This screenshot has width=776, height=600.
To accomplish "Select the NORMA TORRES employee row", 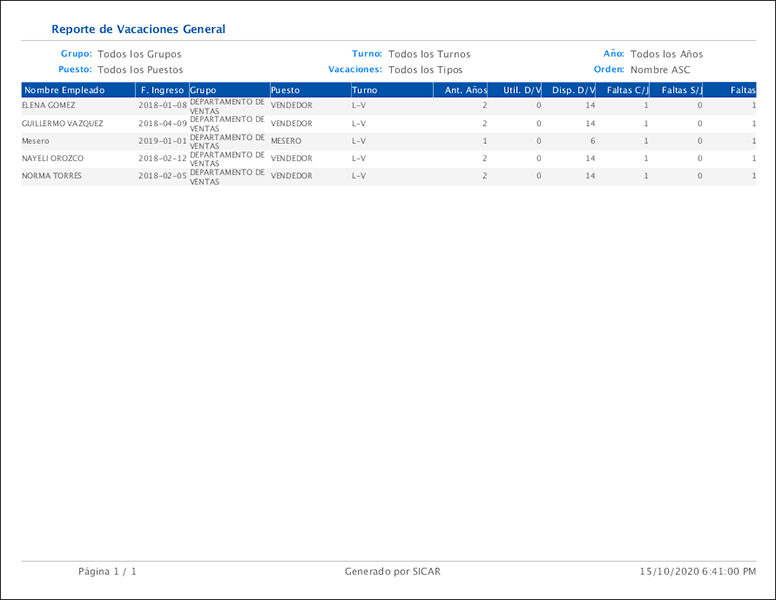I will click(52, 176).
